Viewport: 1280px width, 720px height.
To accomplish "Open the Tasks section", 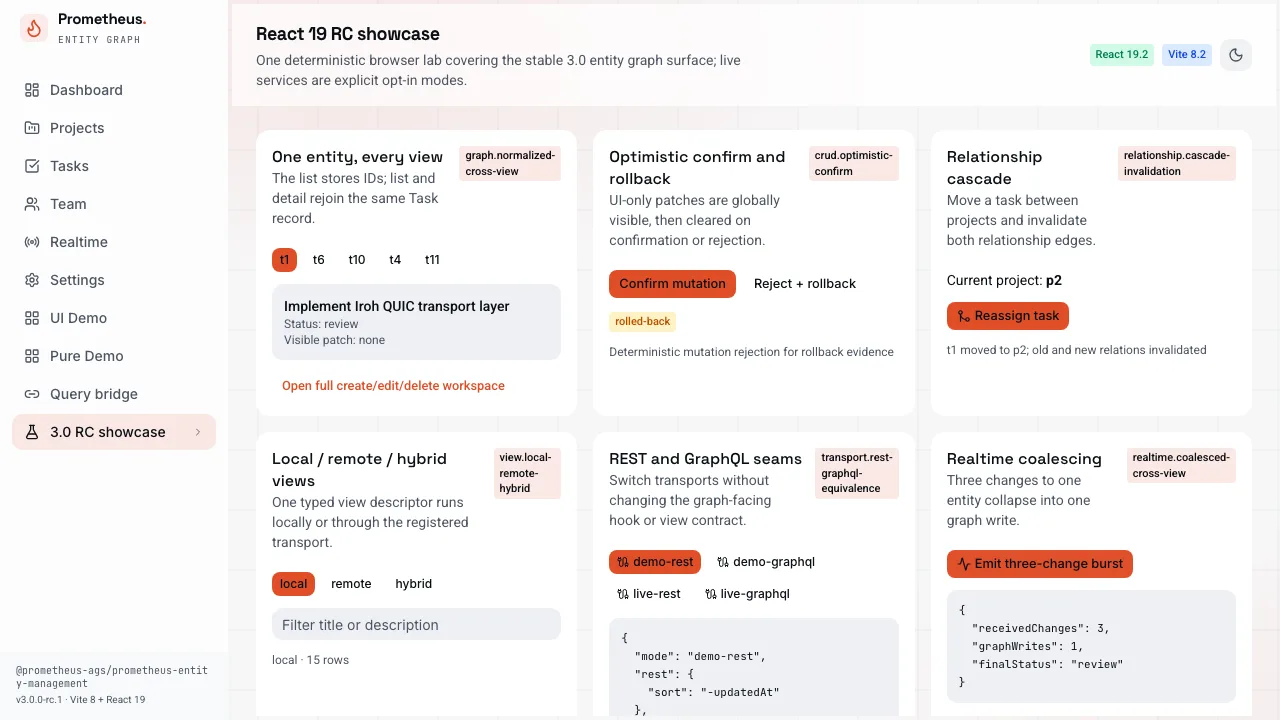I will tap(114, 166).
